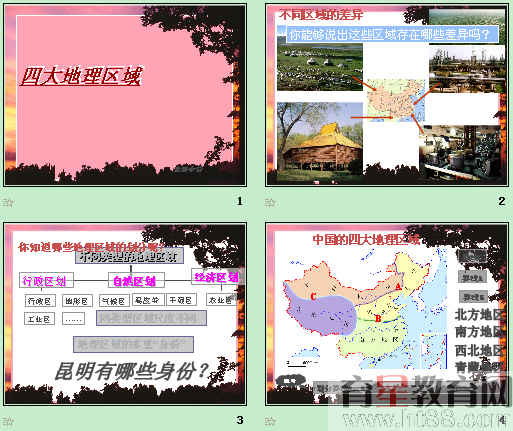Click the 昆明有哪些身份 text on slide 3

point(131,371)
